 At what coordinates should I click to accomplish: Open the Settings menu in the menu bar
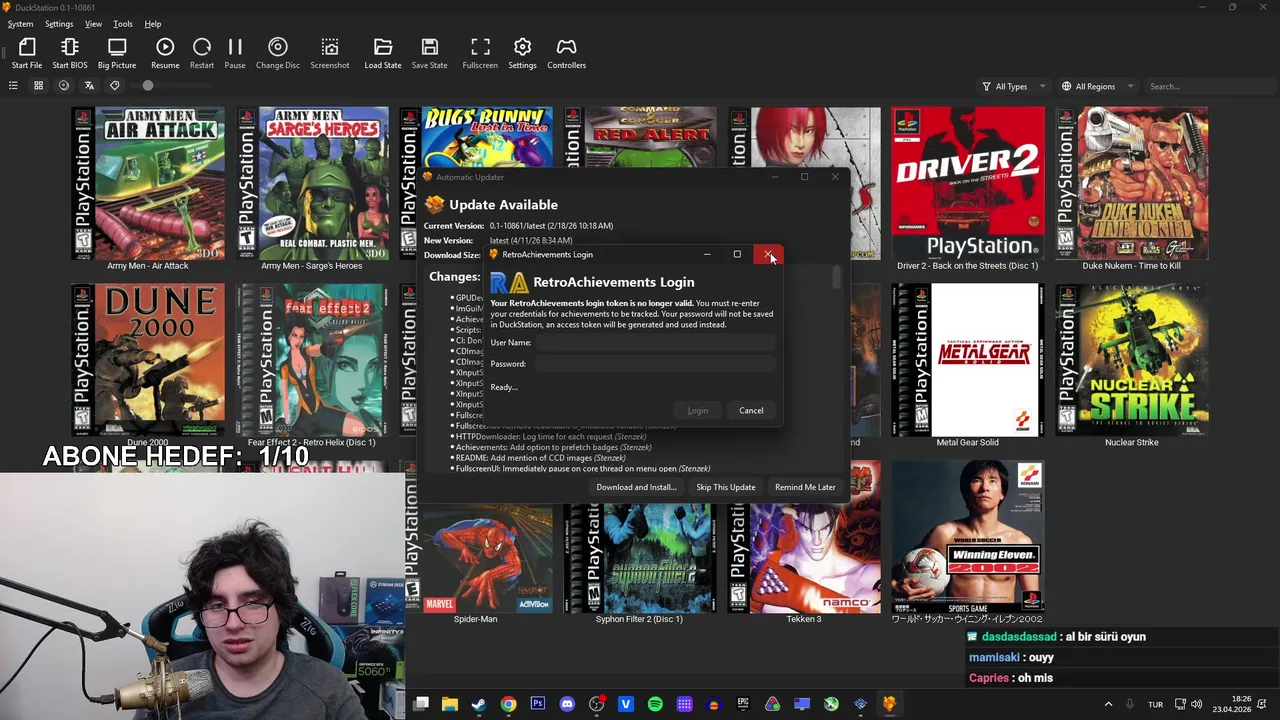tap(59, 24)
